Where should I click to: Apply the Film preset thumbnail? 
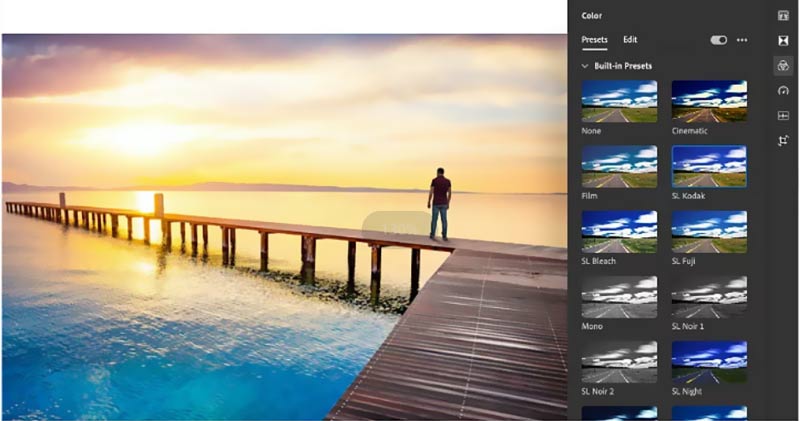(619, 166)
